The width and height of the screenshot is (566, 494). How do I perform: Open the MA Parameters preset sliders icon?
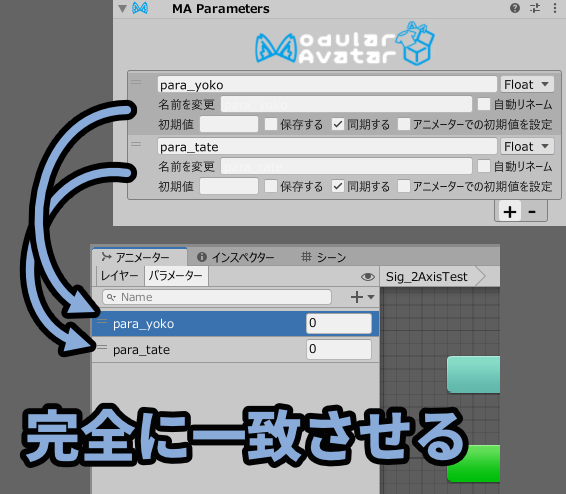(535, 8)
